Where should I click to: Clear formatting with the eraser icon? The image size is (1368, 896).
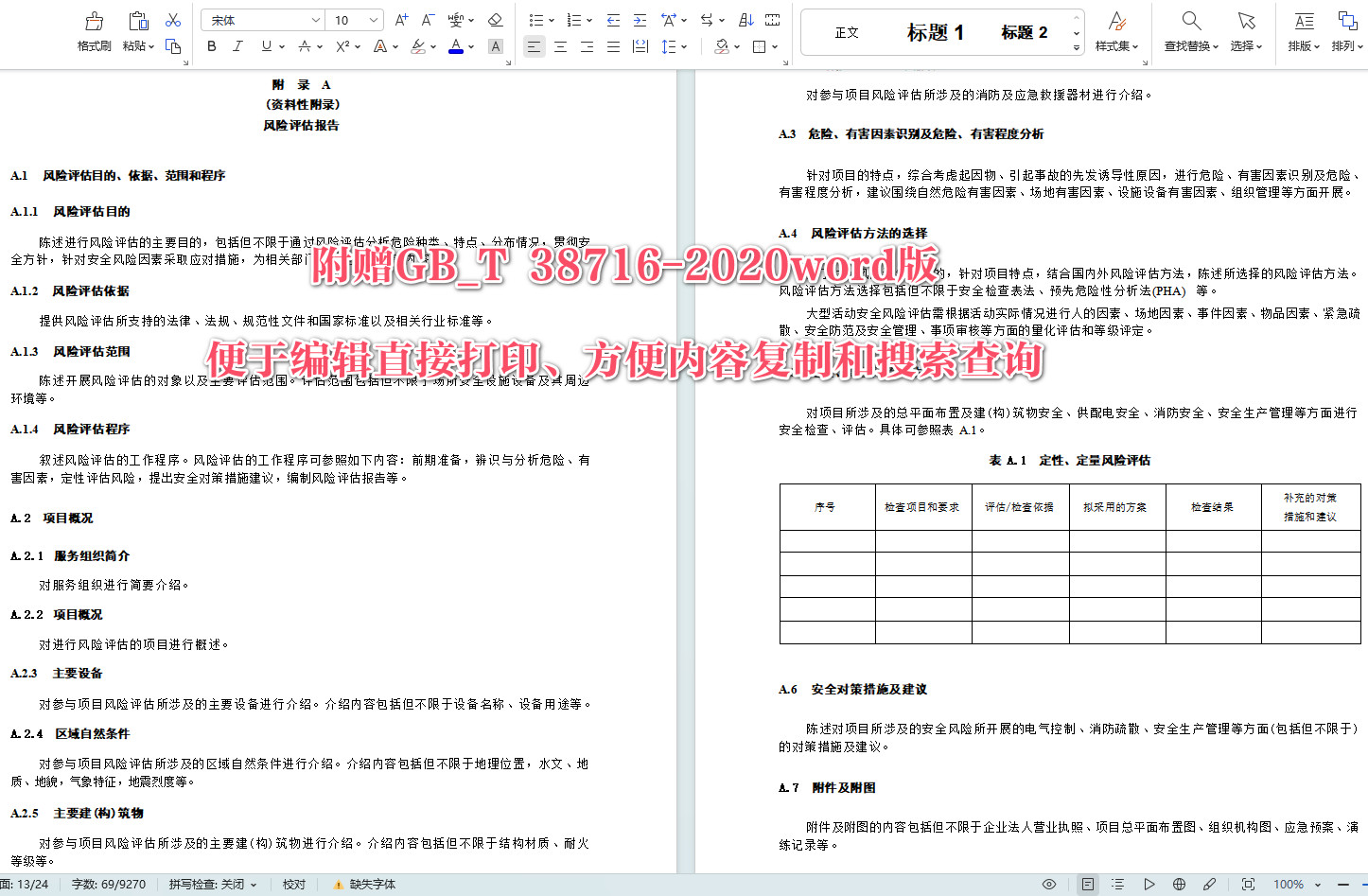click(x=496, y=19)
